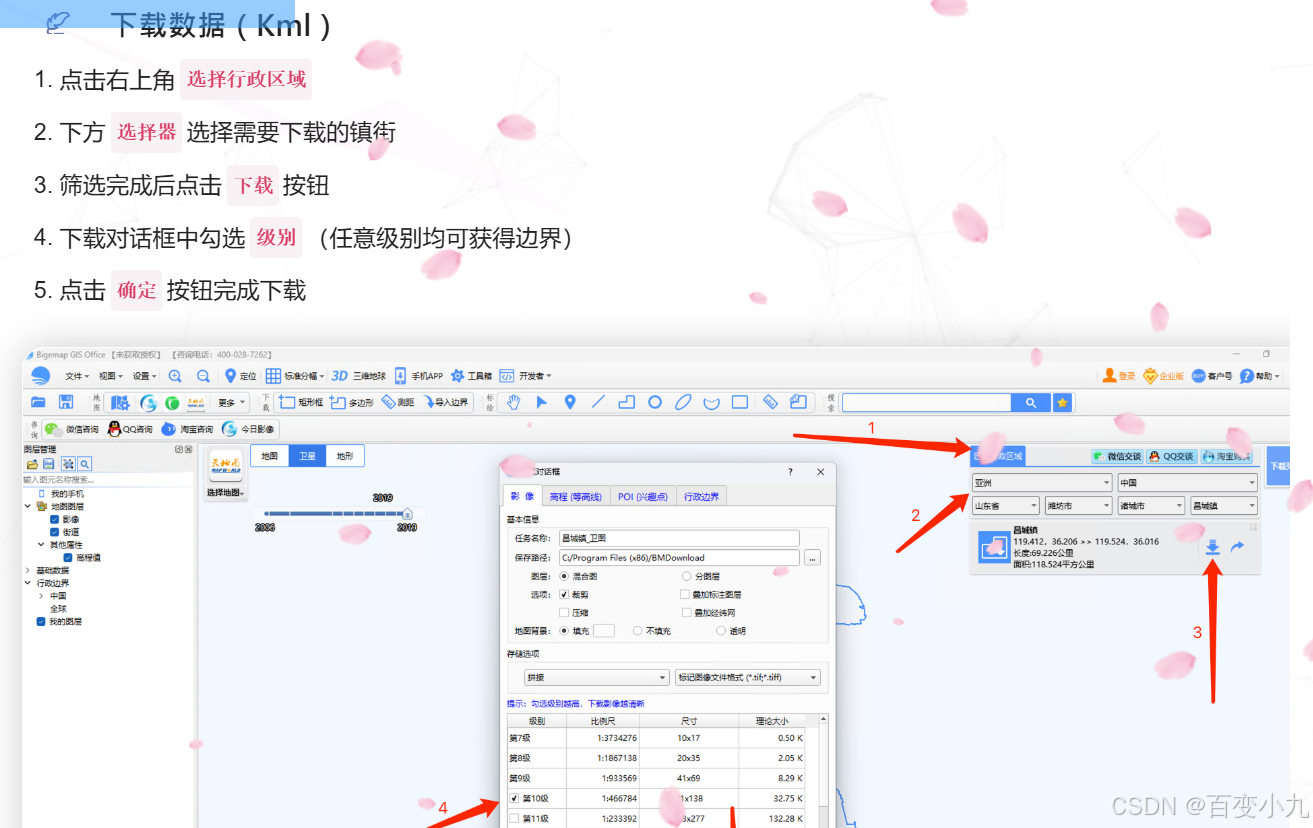The image size is (1313, 828).
Task: Open the 中国 country dropdown
Action: [1187, 483]
